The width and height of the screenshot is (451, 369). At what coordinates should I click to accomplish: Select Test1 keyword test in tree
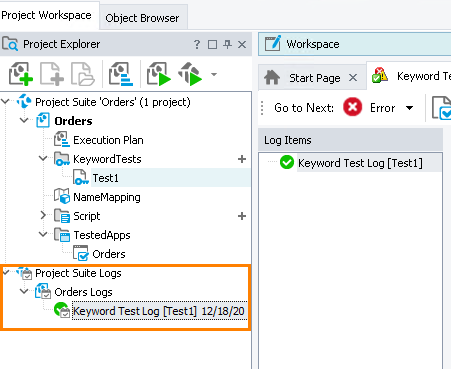pos(105,178)
